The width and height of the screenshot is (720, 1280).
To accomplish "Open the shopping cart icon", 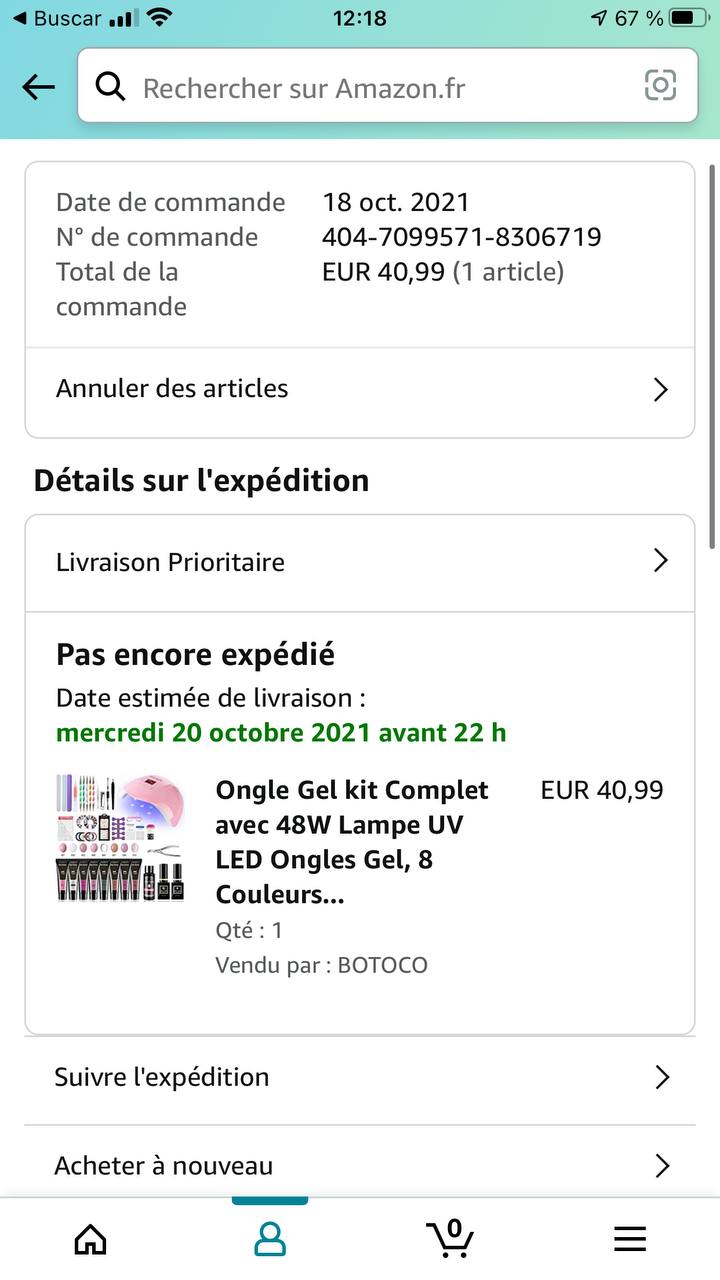I will pyautogui.click(x=450, y=1237).
